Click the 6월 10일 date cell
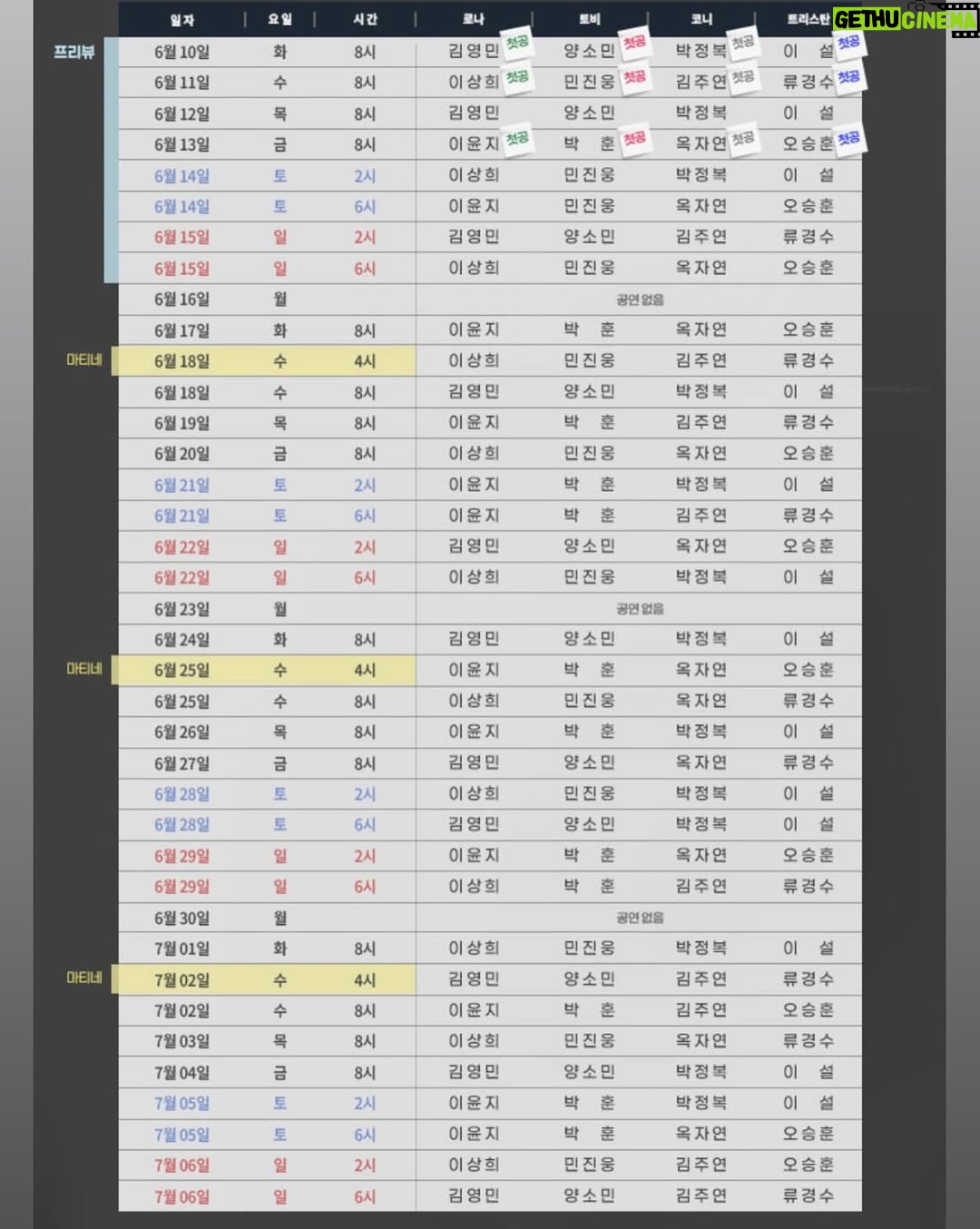Image resolution: width=980 pixels, height=1229 pixels. coord(181,53)
